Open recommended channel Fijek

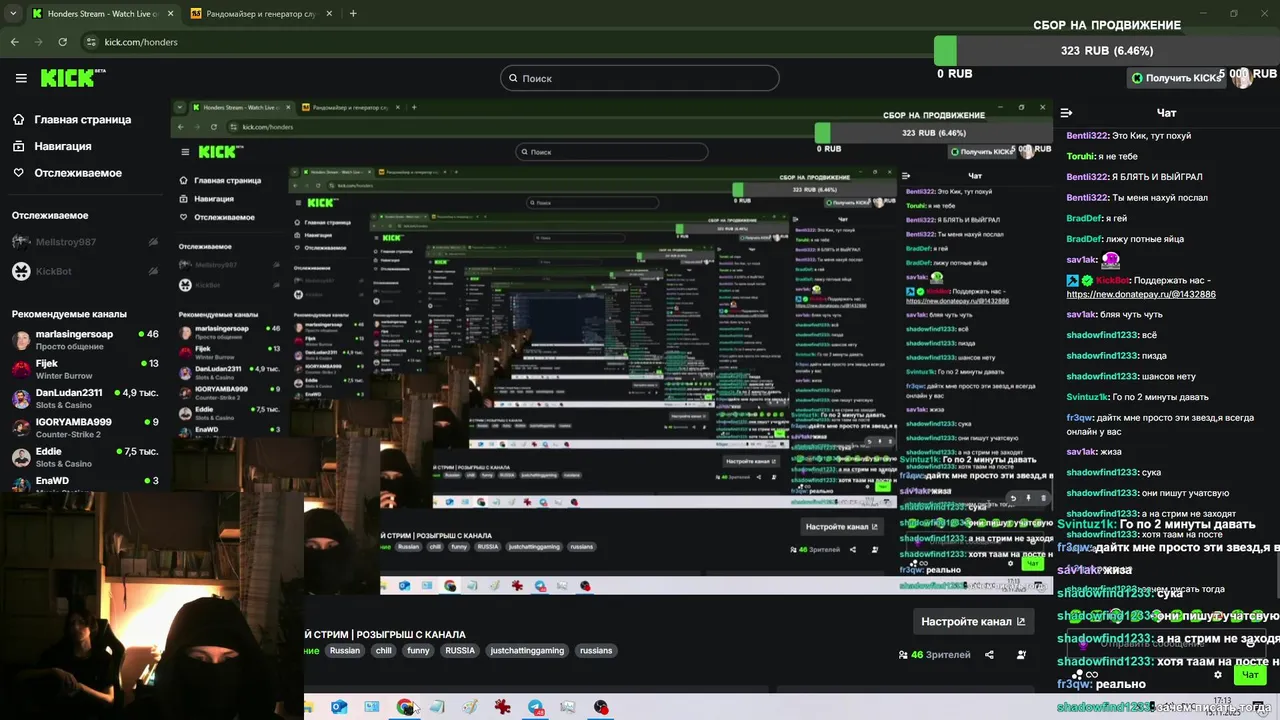[x=85, y=369]
